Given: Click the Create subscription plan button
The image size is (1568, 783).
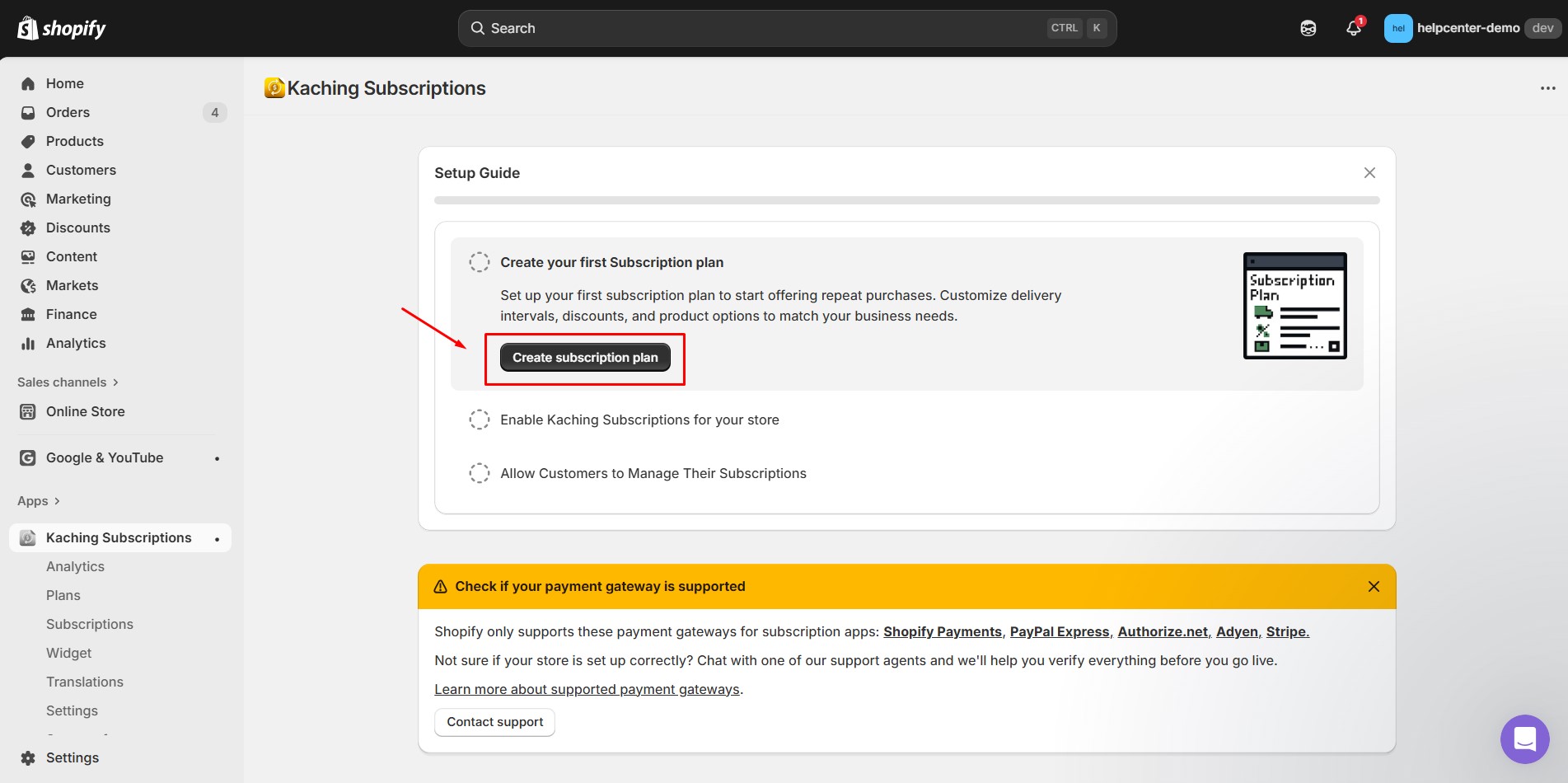Looking at the screenshot, I should (x=585, y=357).
